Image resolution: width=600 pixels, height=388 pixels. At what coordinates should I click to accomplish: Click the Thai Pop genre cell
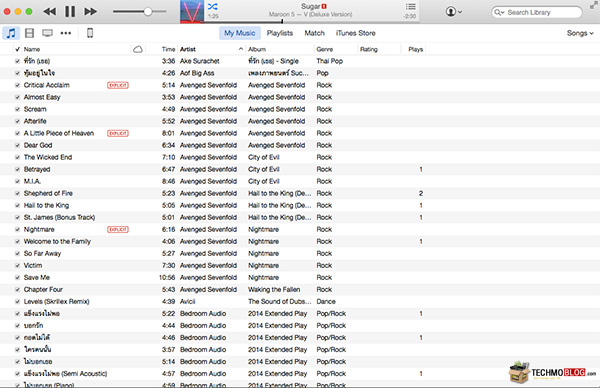click(329, 61)
